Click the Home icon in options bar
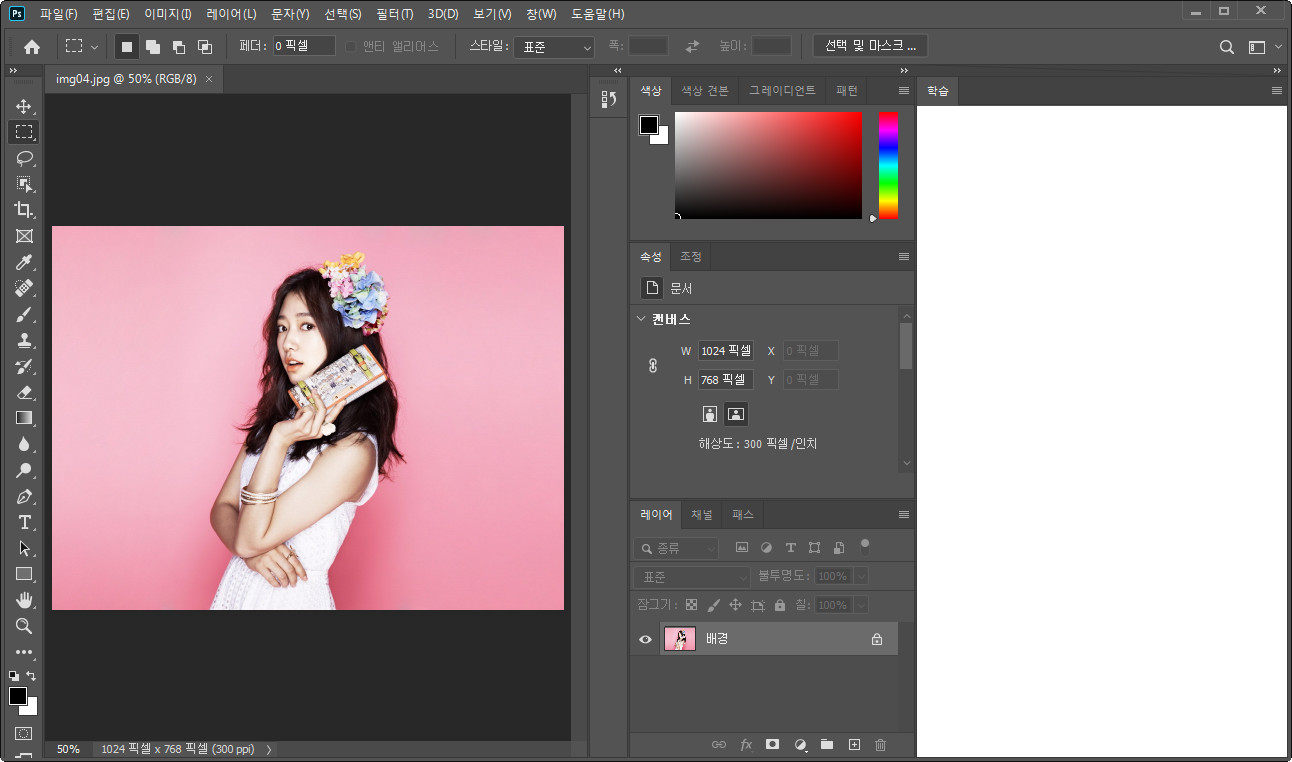The height and width of the screenshot is (762, 1292). pos(32,46)
